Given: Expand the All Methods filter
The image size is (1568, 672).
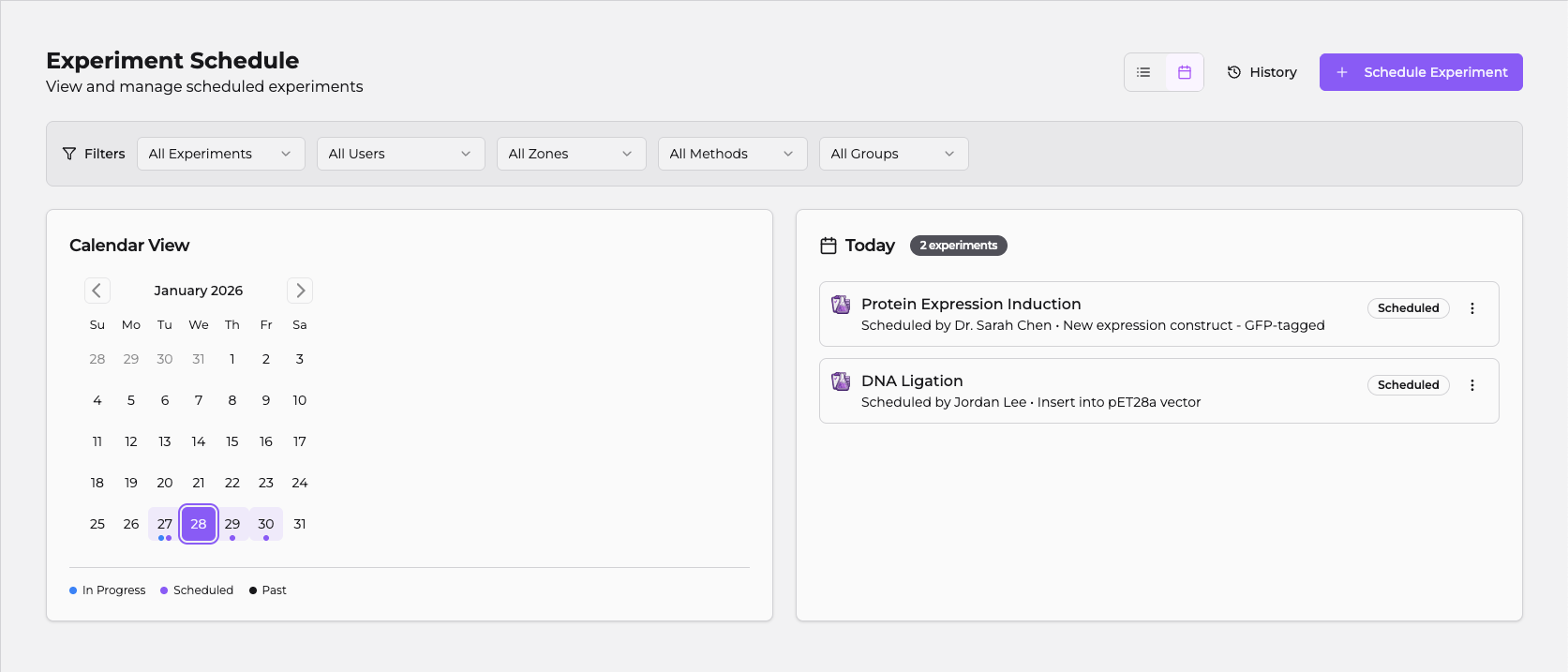Looking at the screenshot, I should [733, 154].
